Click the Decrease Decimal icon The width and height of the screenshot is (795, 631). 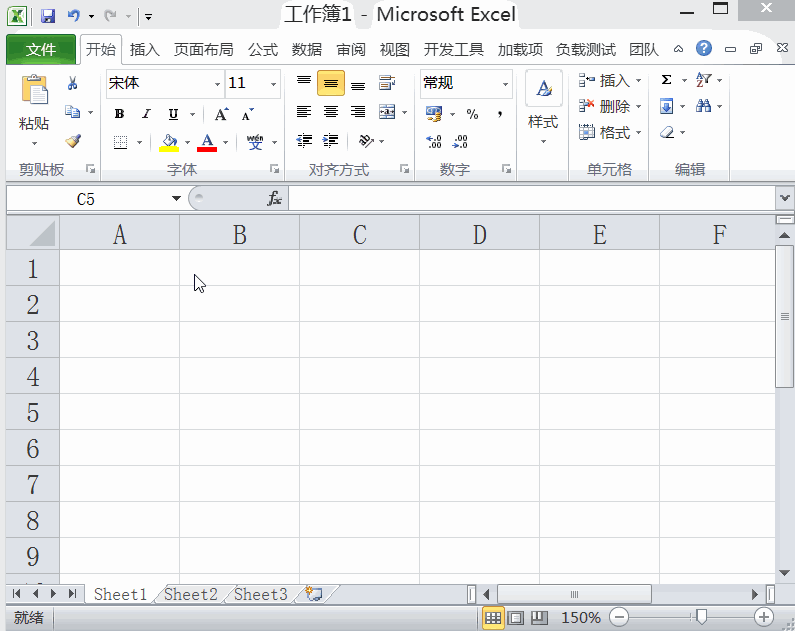(x=460, y=141)
